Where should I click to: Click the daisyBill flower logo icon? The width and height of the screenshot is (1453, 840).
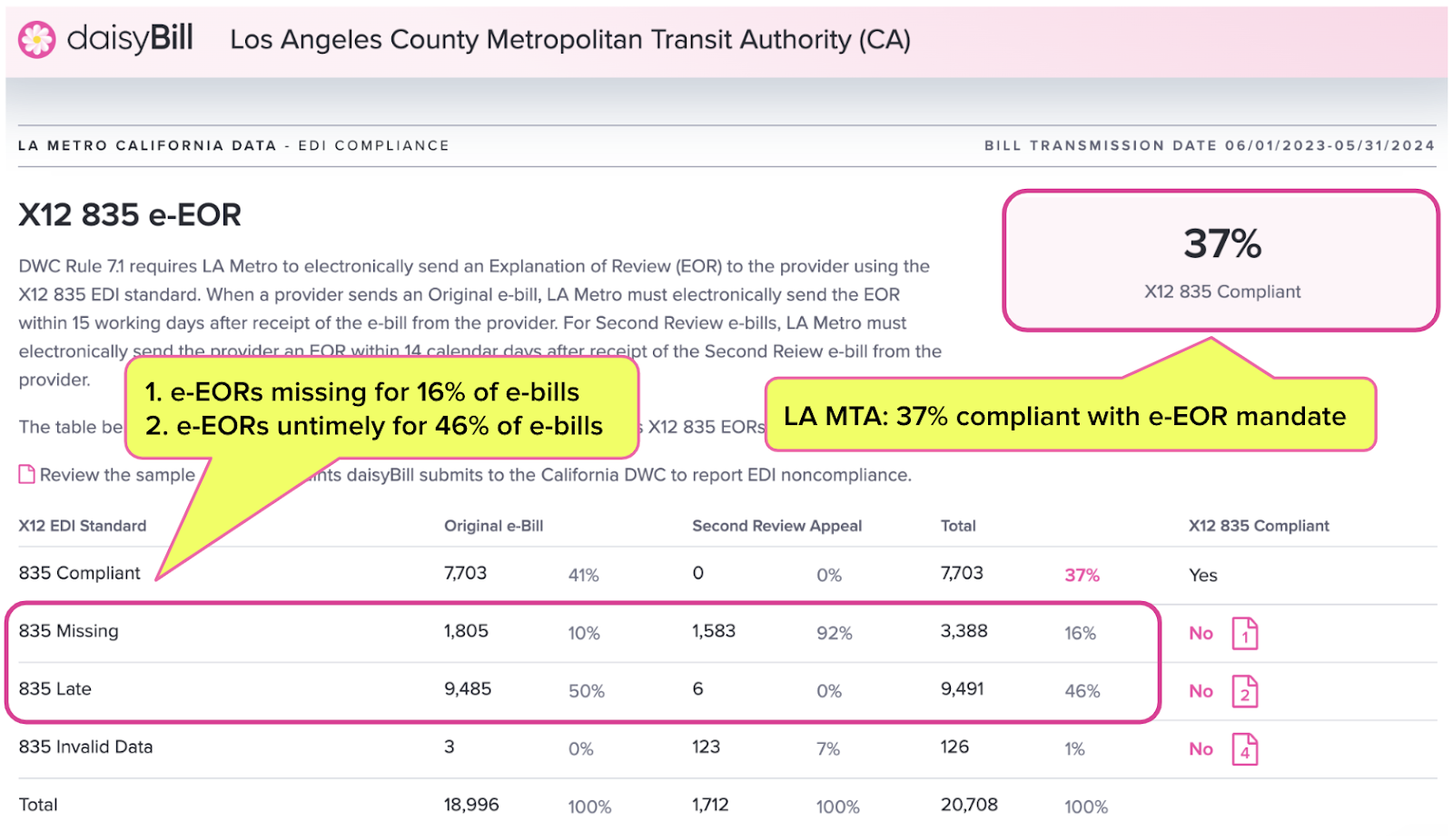tap(37, 39)
